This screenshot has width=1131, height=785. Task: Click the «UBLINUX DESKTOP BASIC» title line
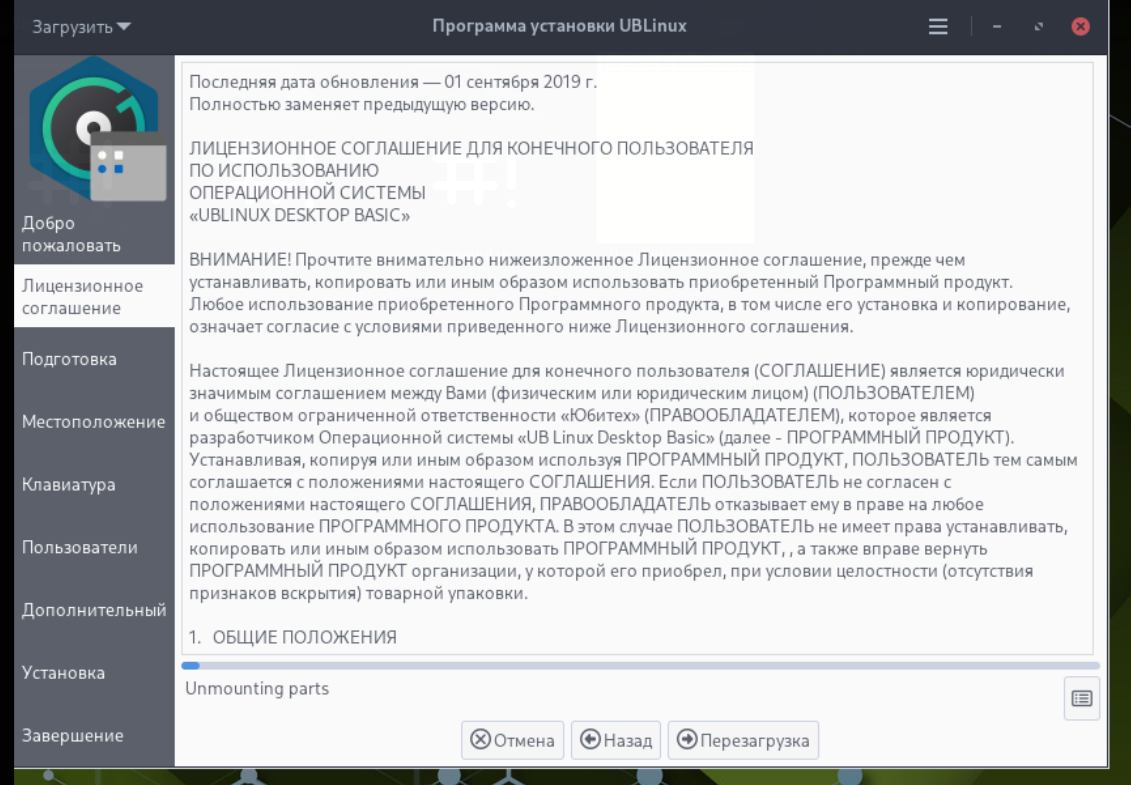tap(299, 215)
